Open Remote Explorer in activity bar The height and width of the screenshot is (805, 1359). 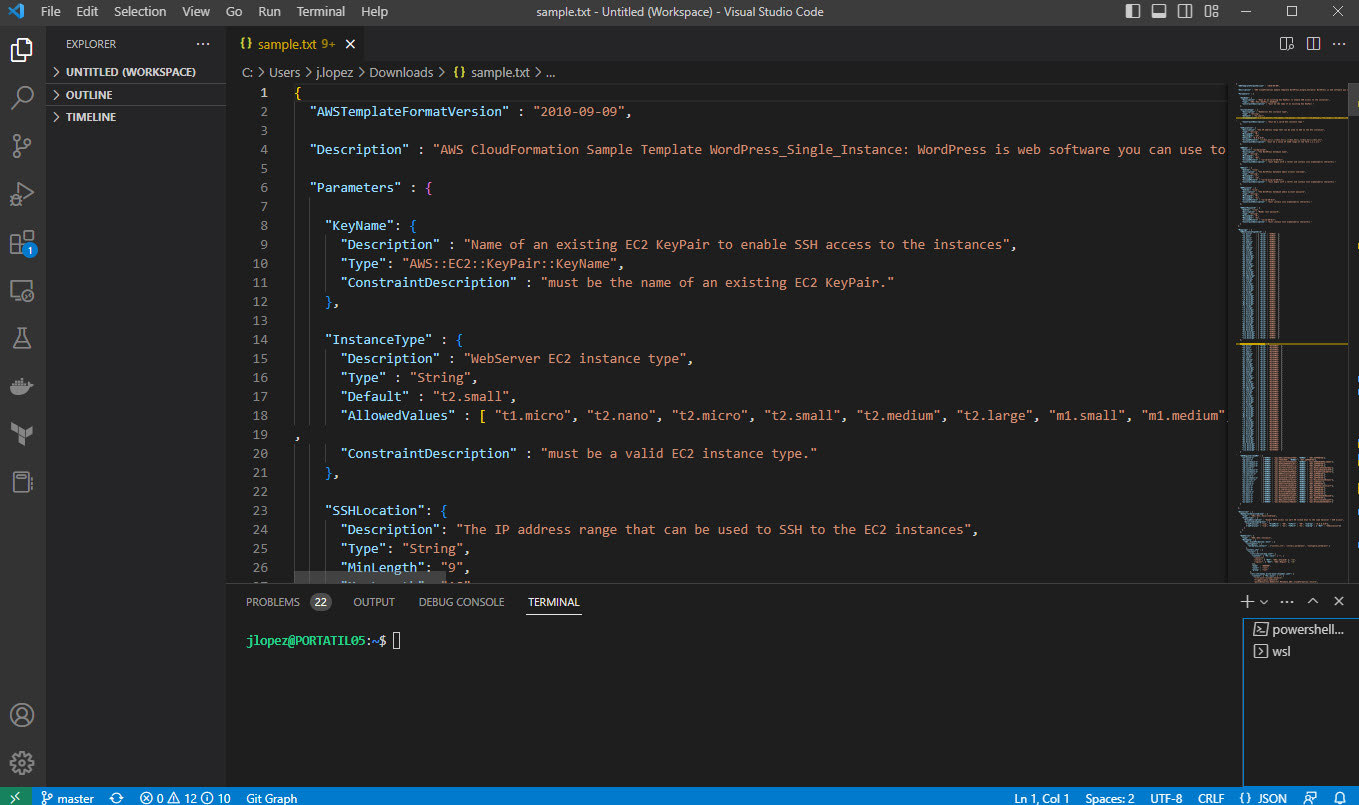pyautogui.click(x=22, y=290)
